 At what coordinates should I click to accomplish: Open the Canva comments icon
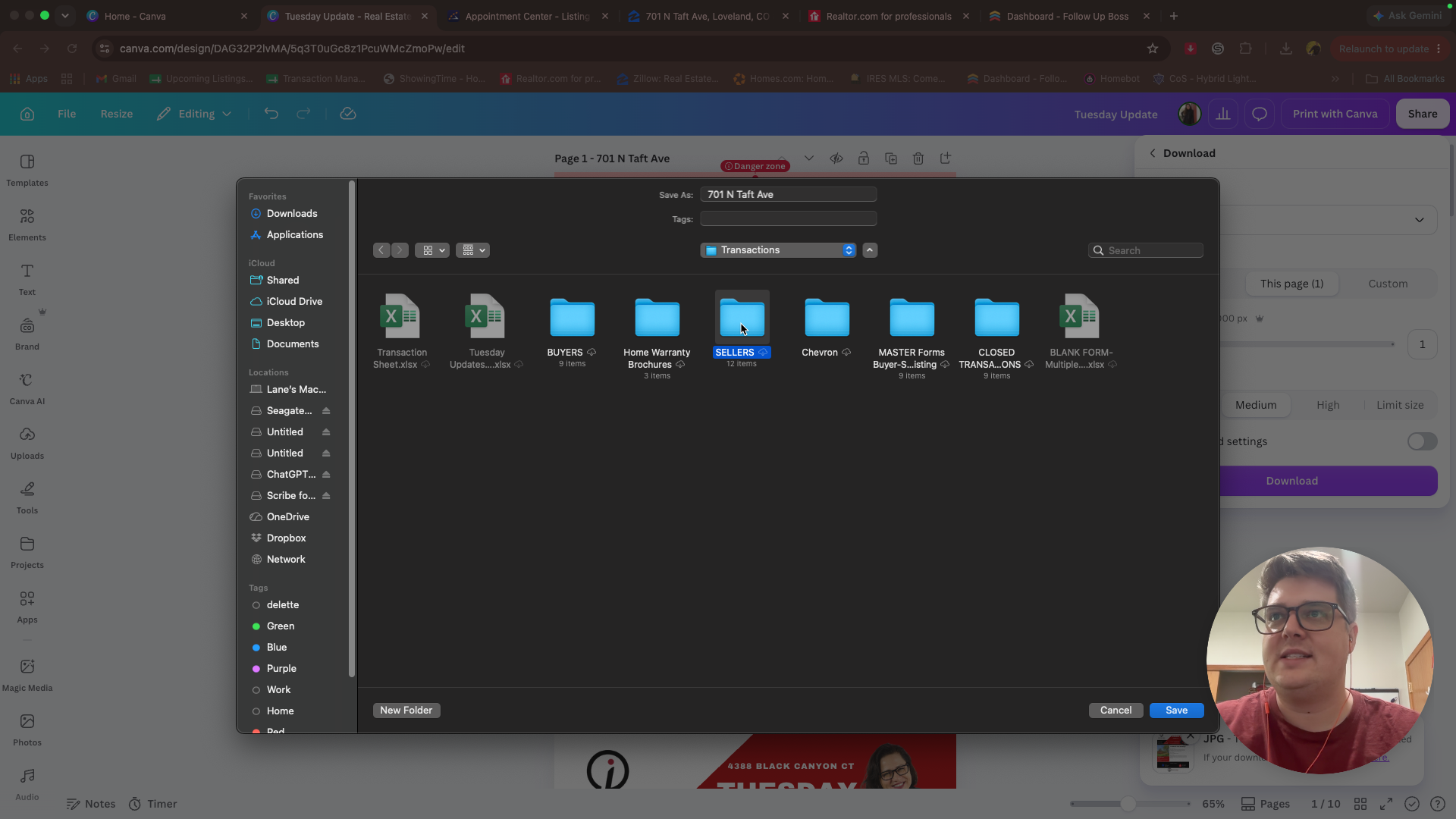(1260, 114)
